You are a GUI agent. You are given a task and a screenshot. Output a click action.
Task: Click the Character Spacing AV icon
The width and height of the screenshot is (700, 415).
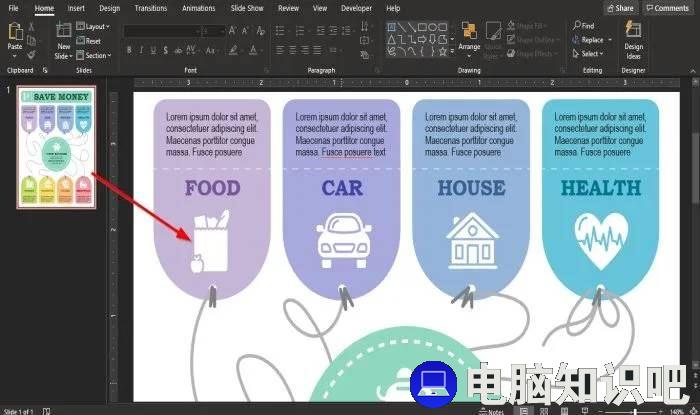191,50
